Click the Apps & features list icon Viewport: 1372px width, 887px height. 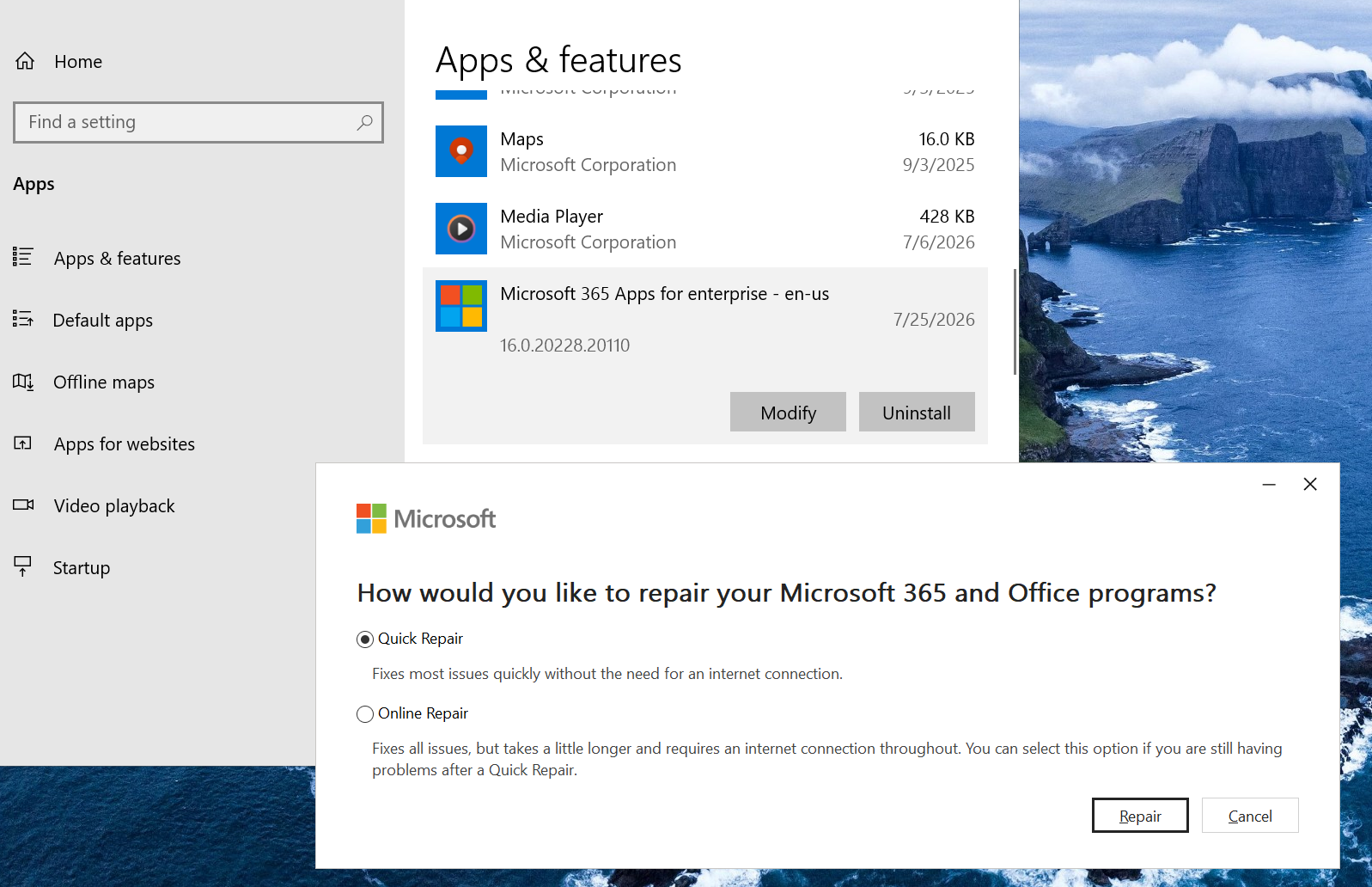[x=23, y=257]
